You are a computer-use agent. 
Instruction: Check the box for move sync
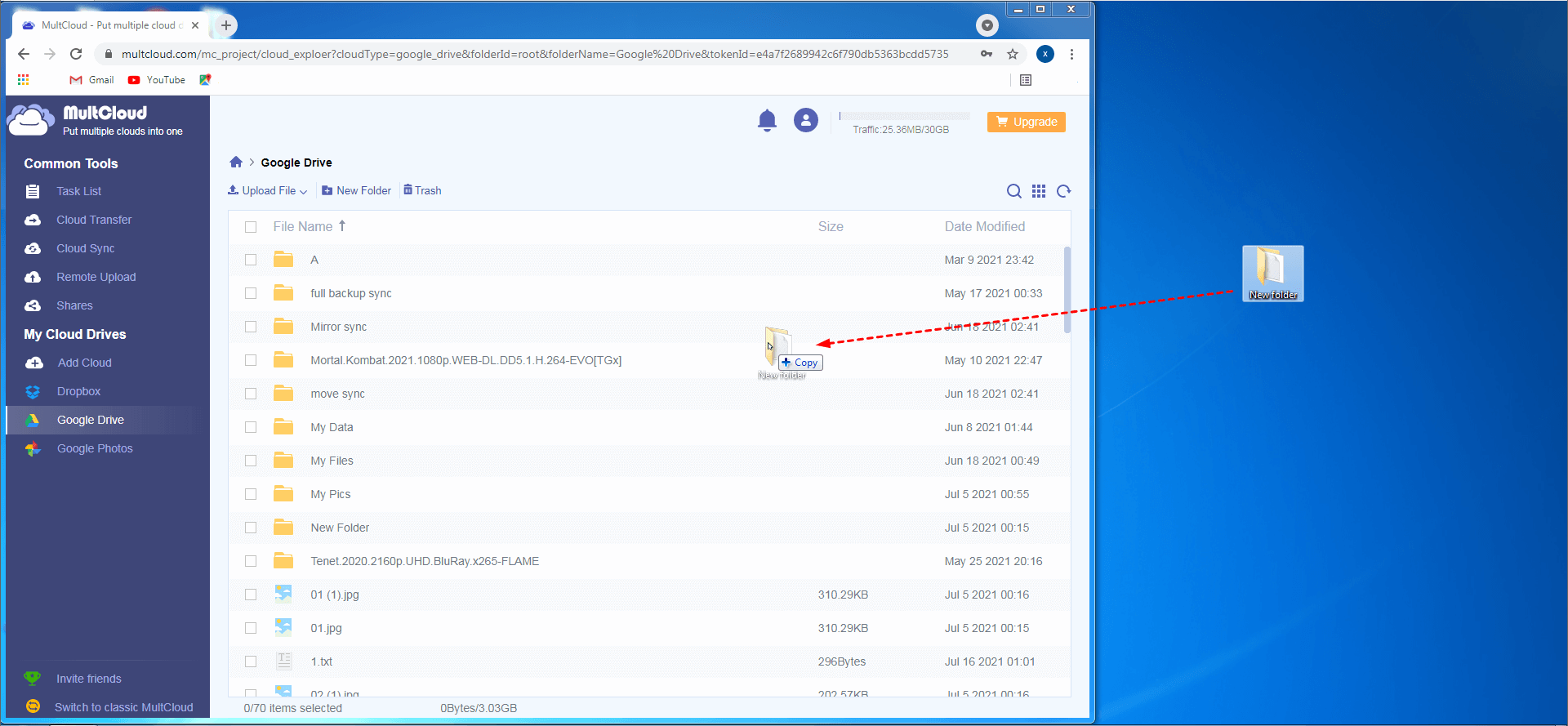pyautogui.click(x=251, y=394)
